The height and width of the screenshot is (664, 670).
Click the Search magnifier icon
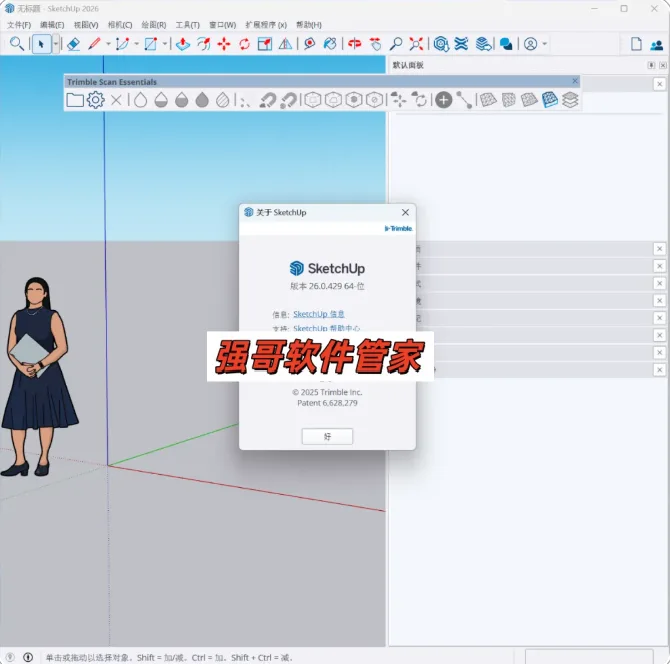click(17, 44)
